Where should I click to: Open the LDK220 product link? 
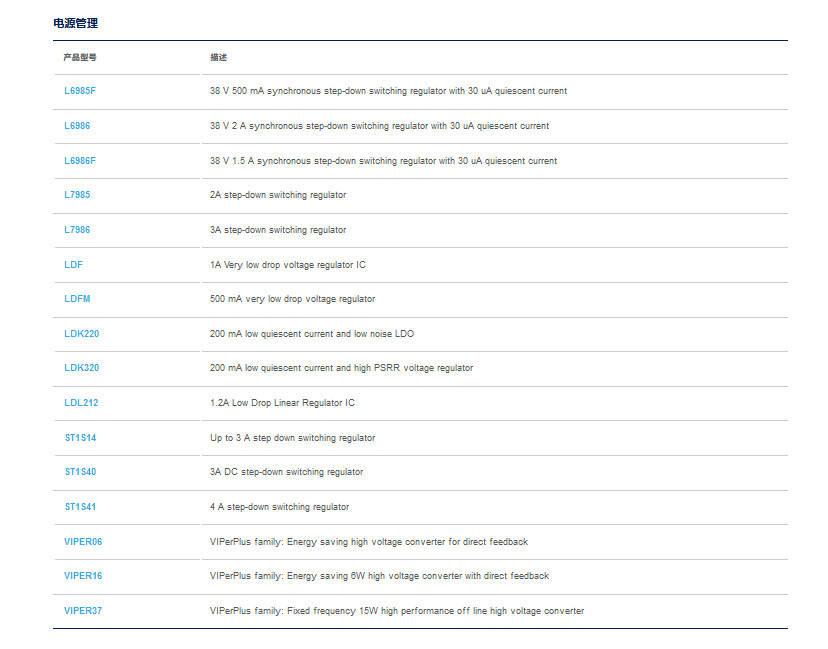81,334
